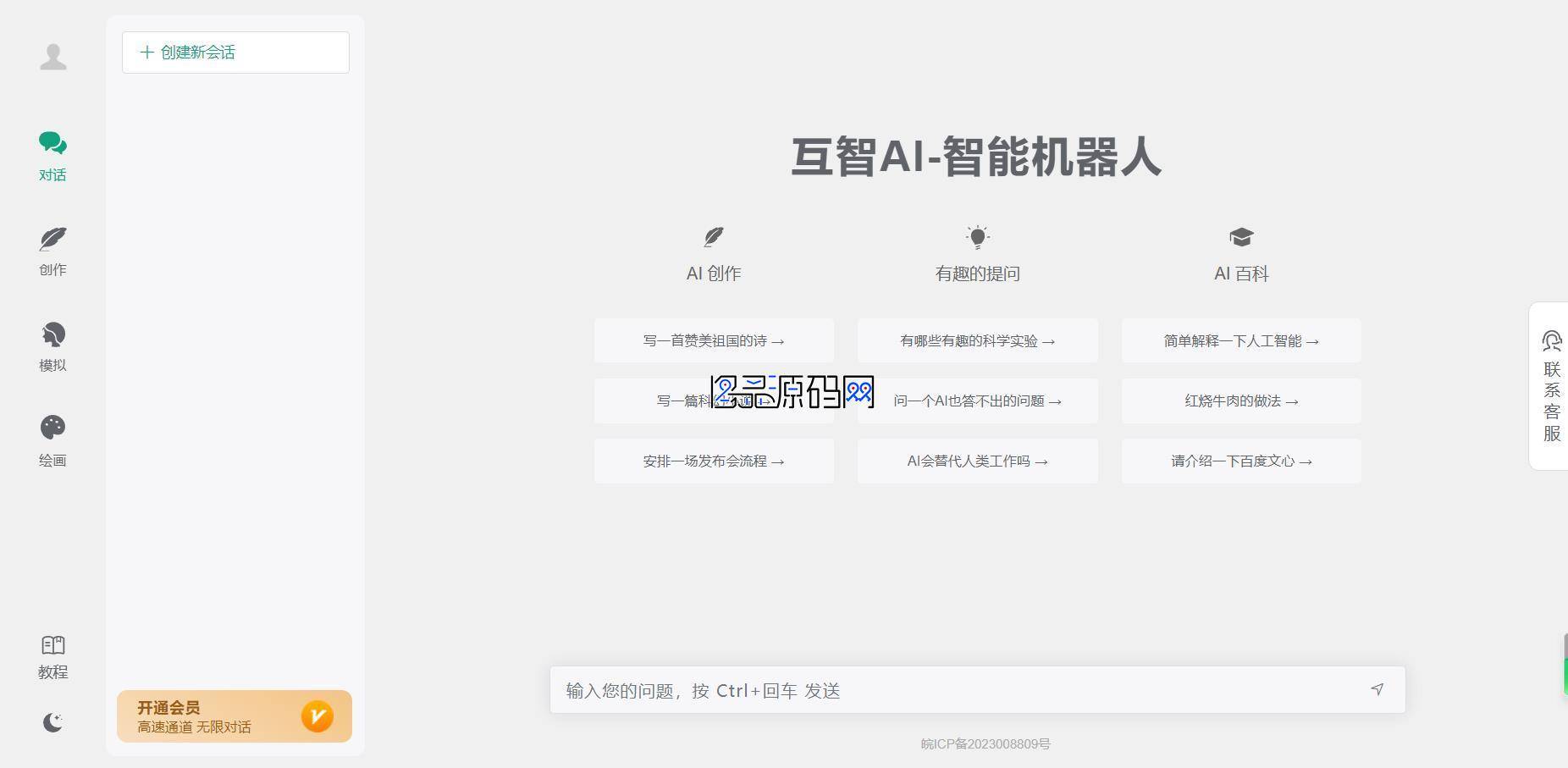The image size is (1568, 768).
Task: Create a new conversation with 创建新会话
Action: click(x=235, y=52)
